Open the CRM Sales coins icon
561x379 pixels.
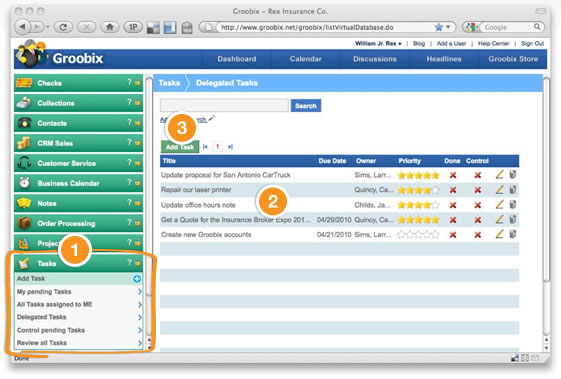click(x=24, y=143)
